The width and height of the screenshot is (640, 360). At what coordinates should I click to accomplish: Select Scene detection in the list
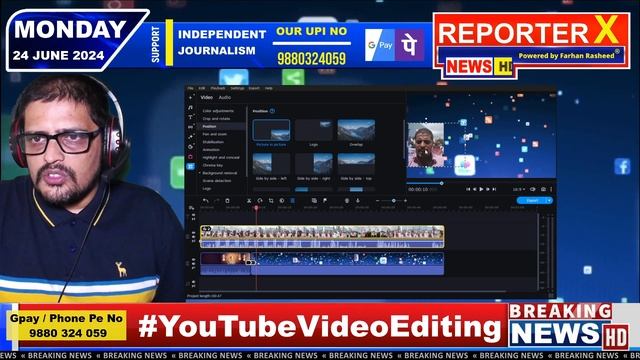pos(217,181)
